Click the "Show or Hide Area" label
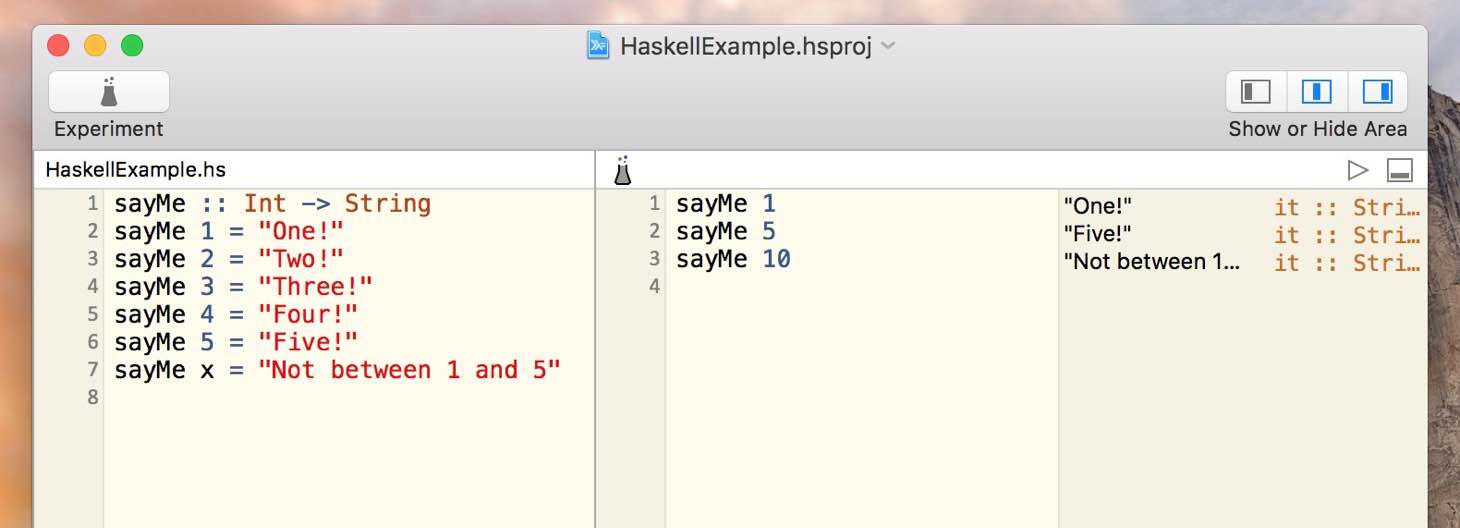The image size is (1460, 528). [1318, 129]
